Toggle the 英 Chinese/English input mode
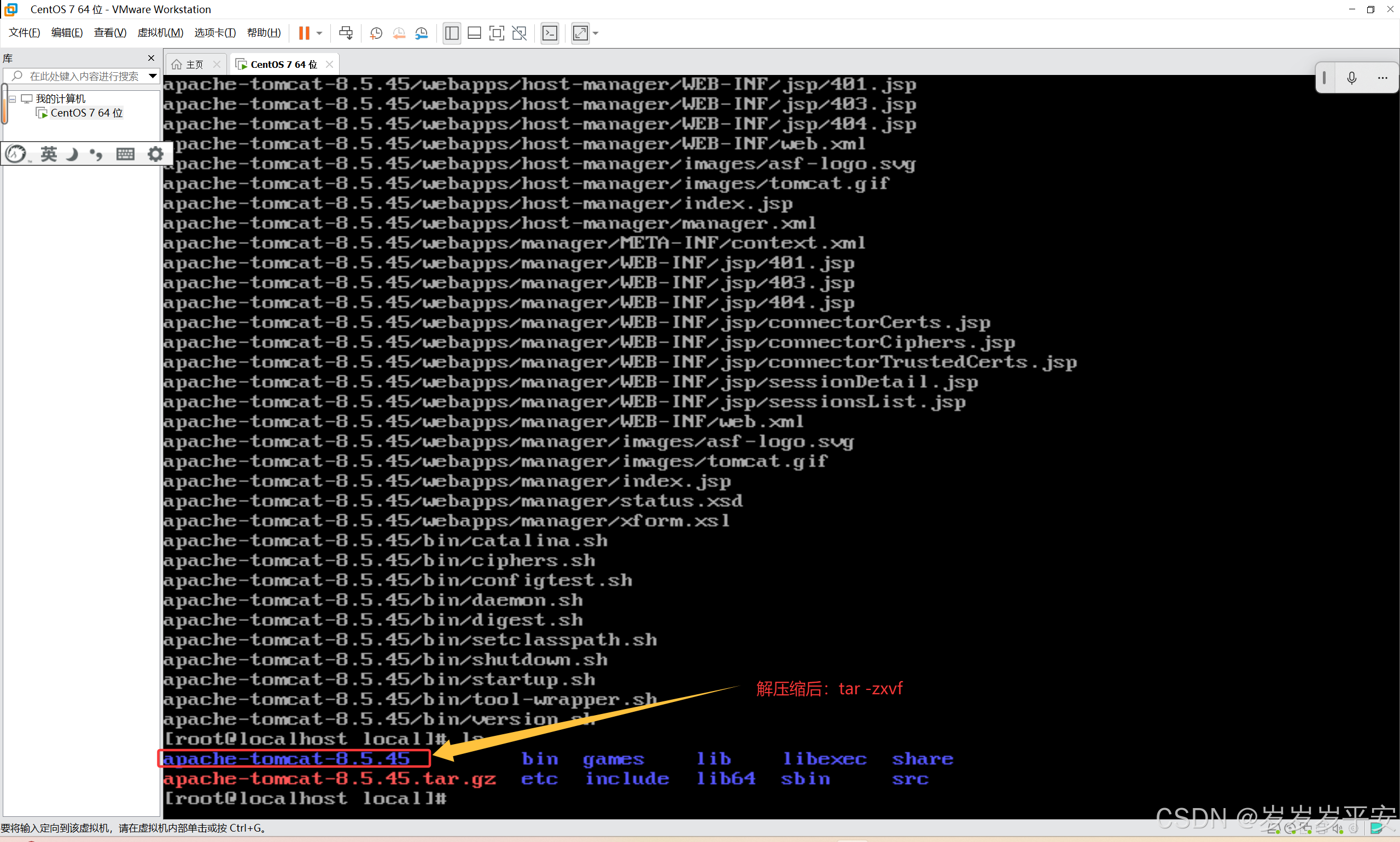Image resolution: width=1400 pixels, height=842 pixels. point(48,154)
